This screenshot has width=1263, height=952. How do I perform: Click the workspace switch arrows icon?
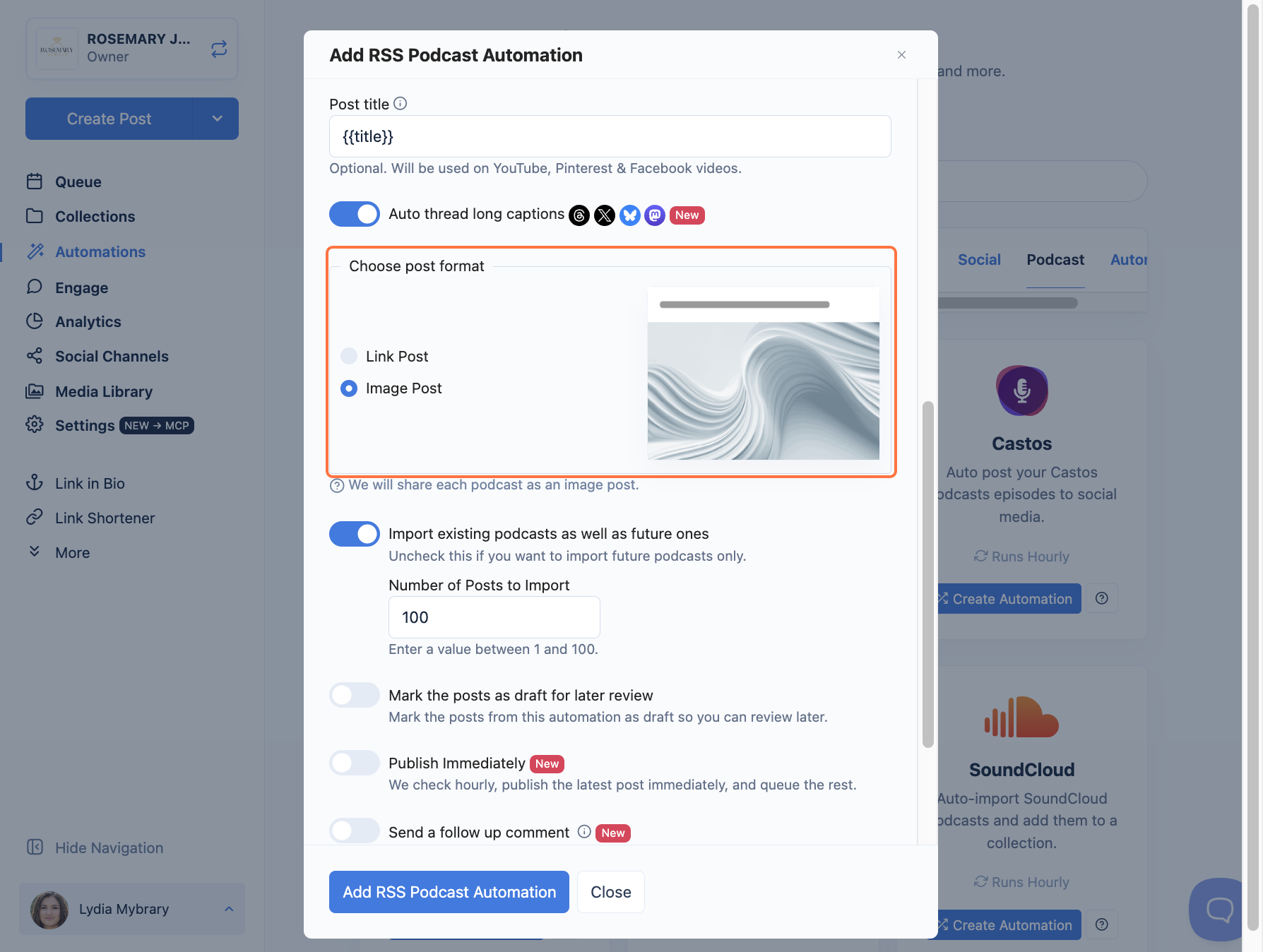219,49
